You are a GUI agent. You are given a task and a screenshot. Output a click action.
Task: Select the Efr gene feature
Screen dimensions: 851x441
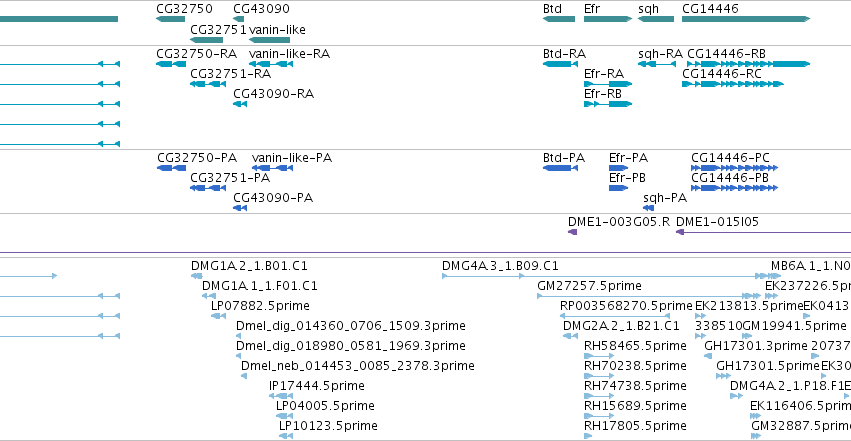[608, 19]
